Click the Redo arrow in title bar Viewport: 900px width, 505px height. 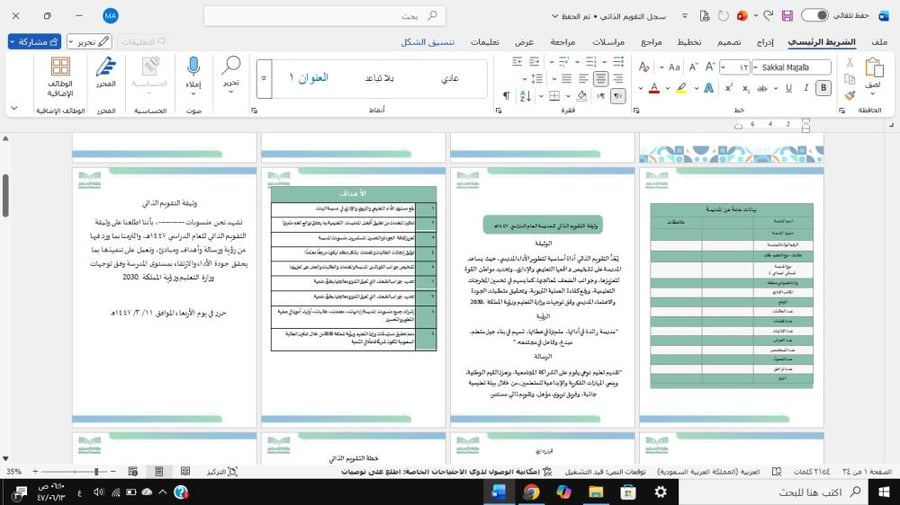click(x=769, y=15)
